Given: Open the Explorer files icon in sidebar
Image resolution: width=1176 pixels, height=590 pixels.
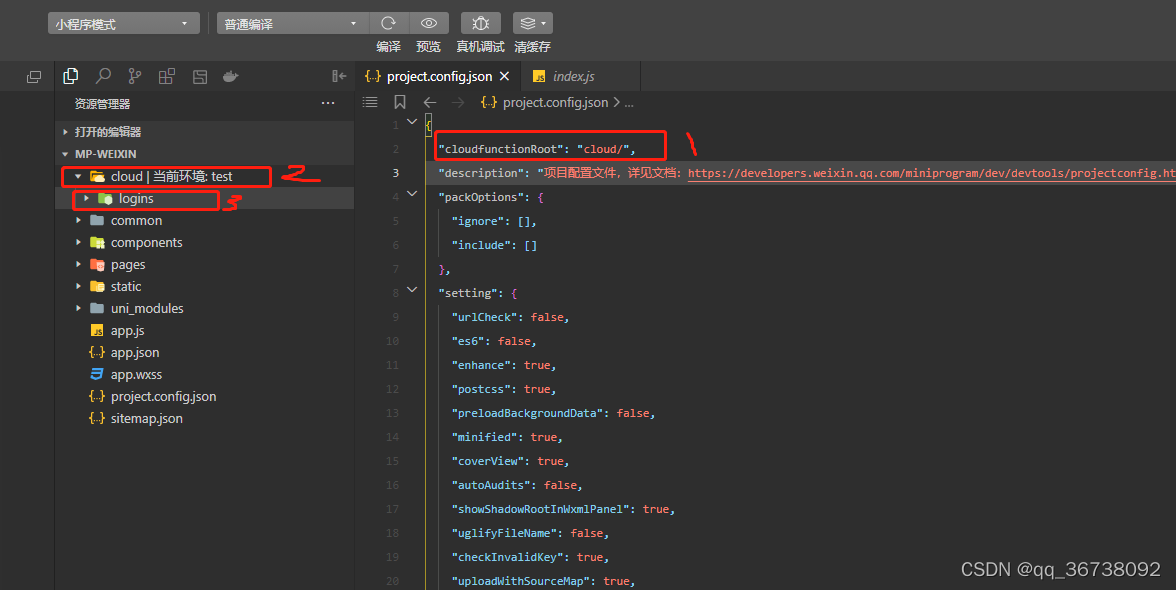Looking at the screenshot, I should click(x=70, y=76).
